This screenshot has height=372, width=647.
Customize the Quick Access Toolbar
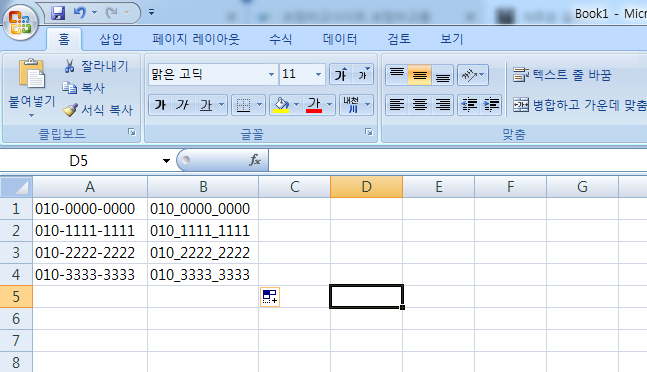click(x=151, y=12)
